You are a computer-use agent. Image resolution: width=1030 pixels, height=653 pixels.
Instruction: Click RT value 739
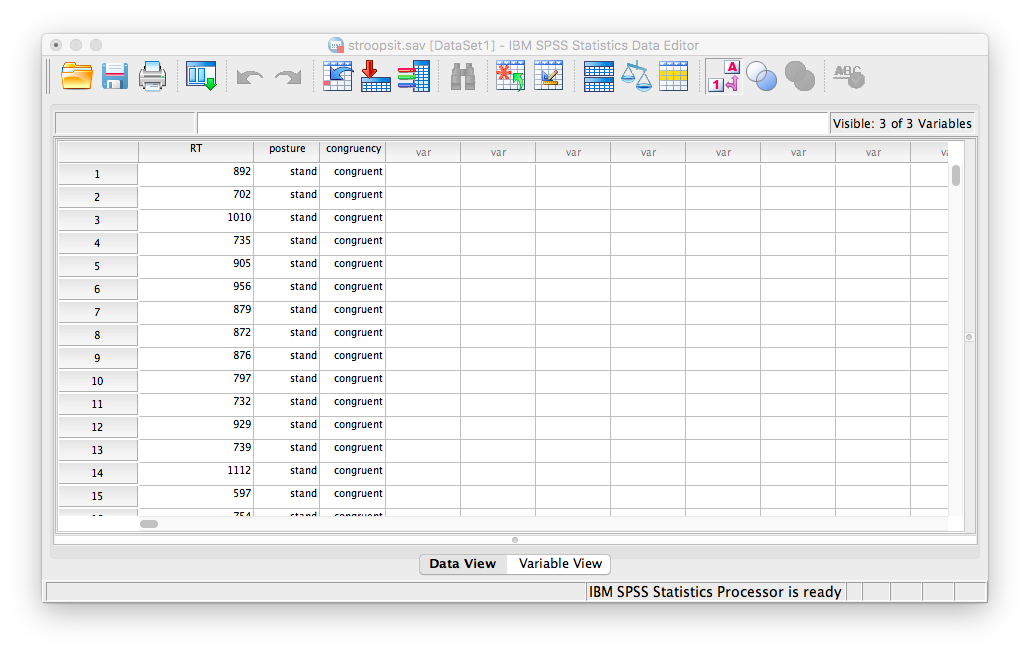(x=242, y=447)
